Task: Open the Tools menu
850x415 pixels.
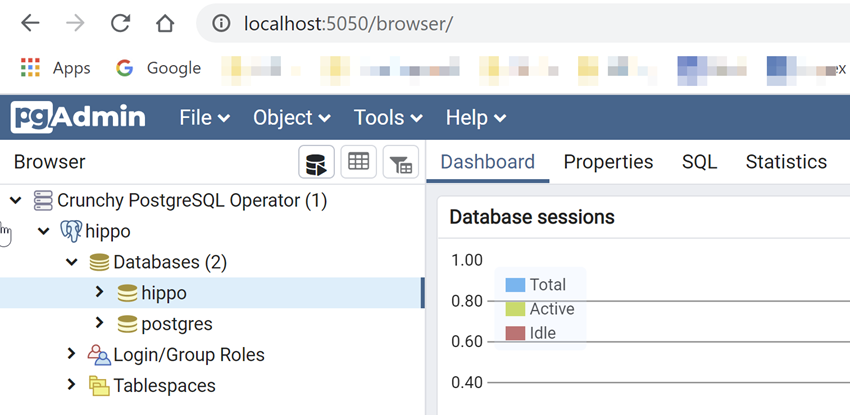Action: 388,118
